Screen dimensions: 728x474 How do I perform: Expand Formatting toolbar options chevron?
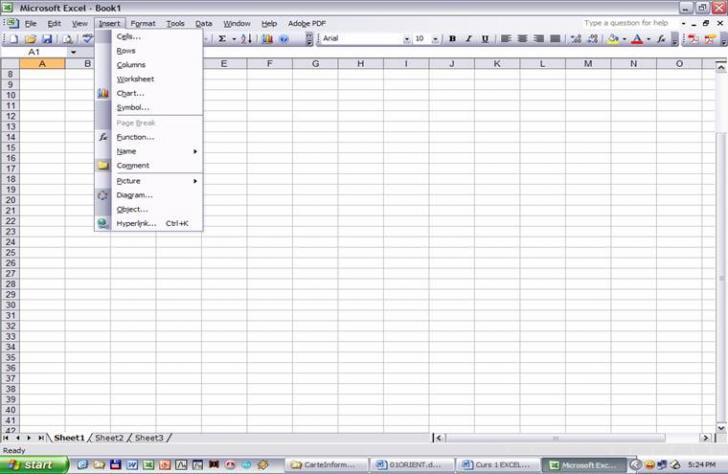675,39
